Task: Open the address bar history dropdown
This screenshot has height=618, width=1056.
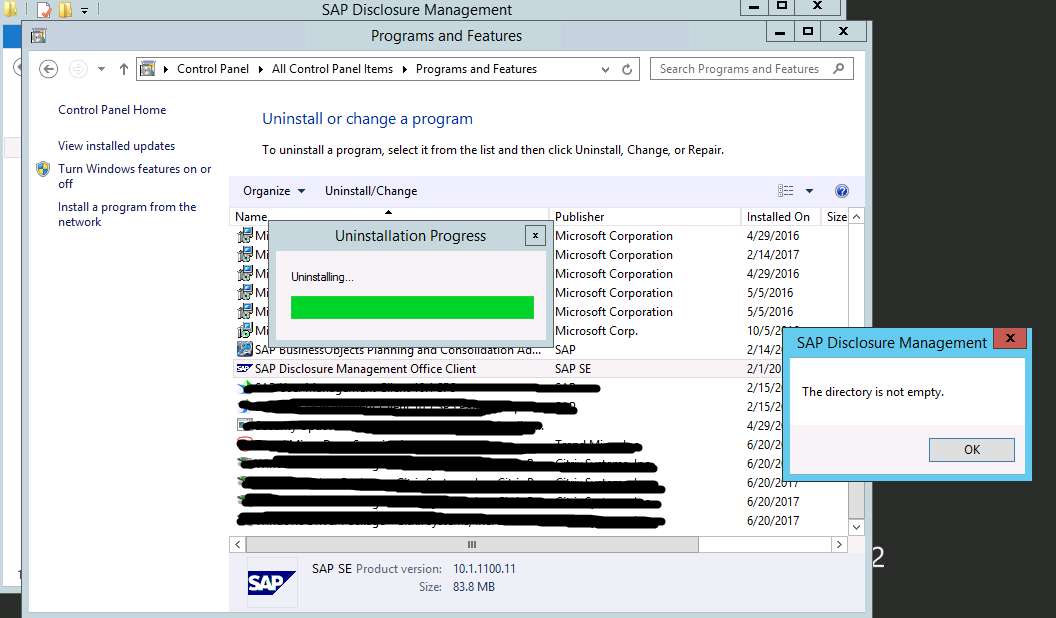Action: click(x=605, y=69)
